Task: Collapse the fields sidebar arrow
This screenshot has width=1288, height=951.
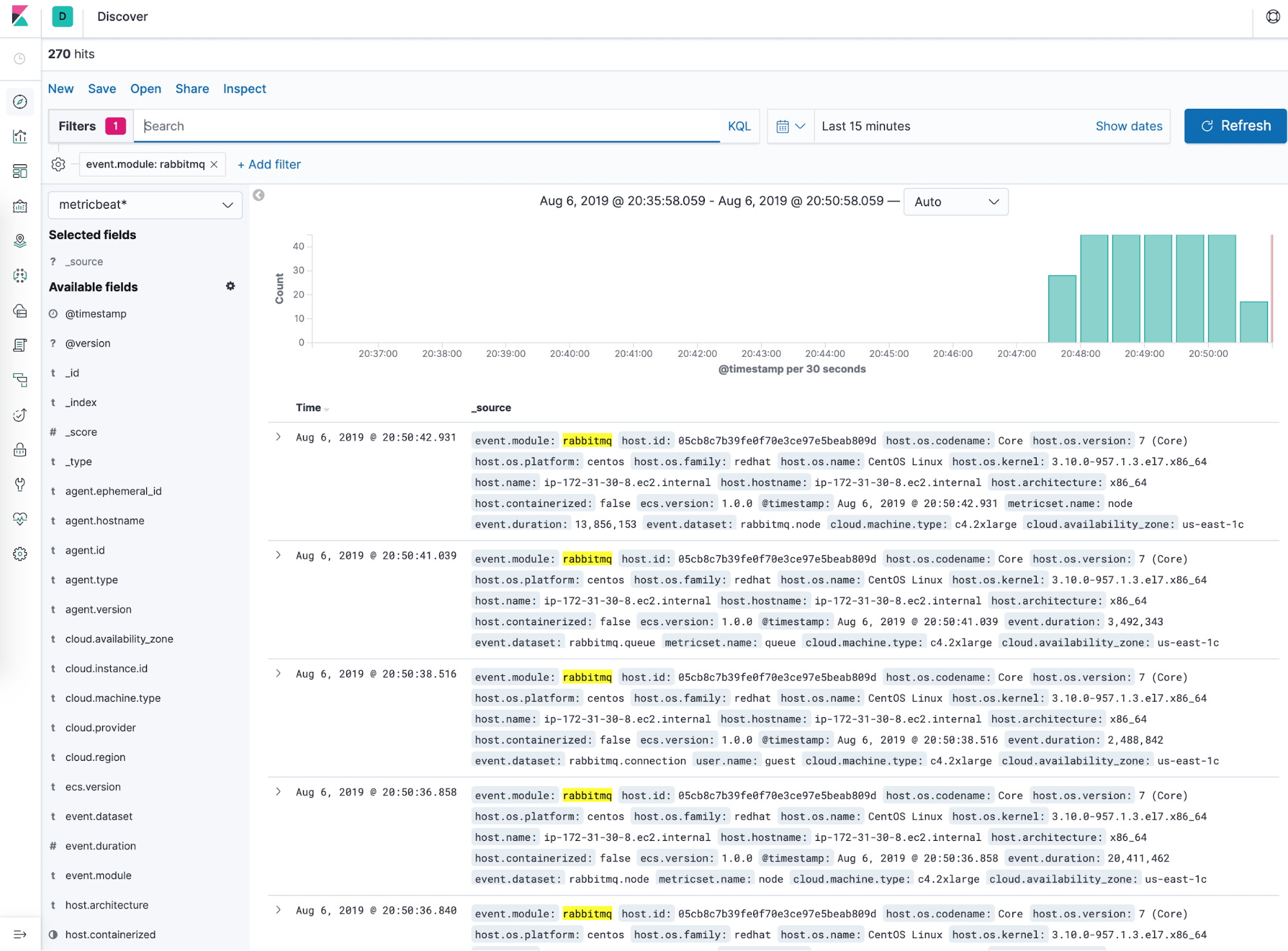Action: (258, 195)
